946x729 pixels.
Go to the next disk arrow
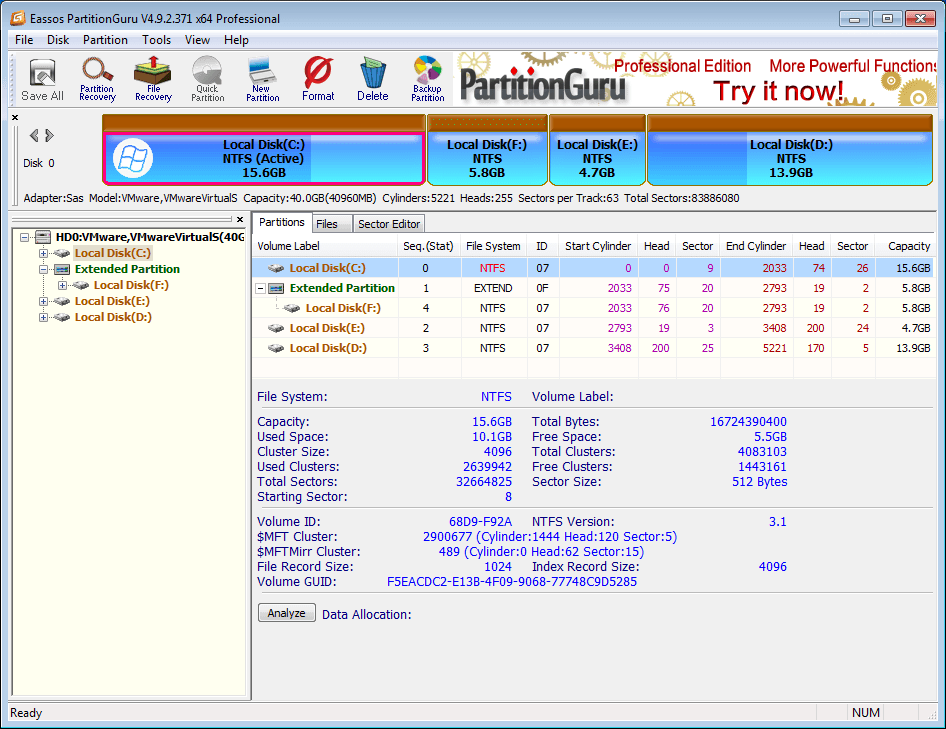pyautogui.click(x=49, y=136)
